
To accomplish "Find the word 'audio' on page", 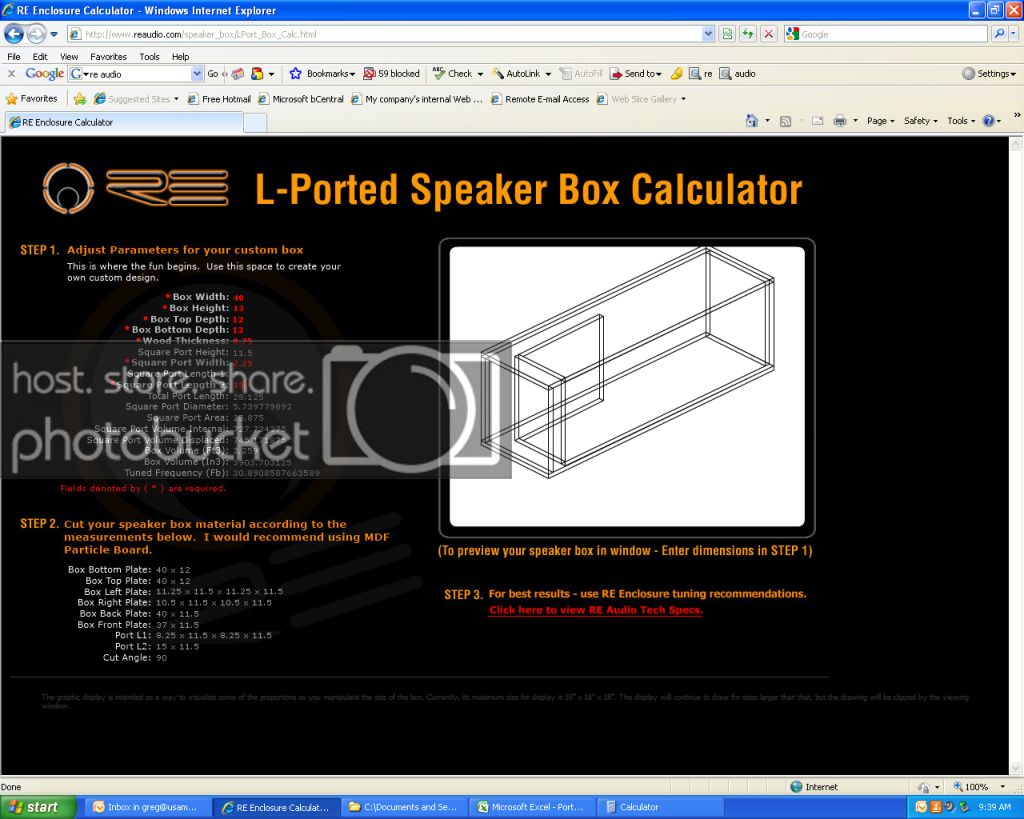I will 738,74.
